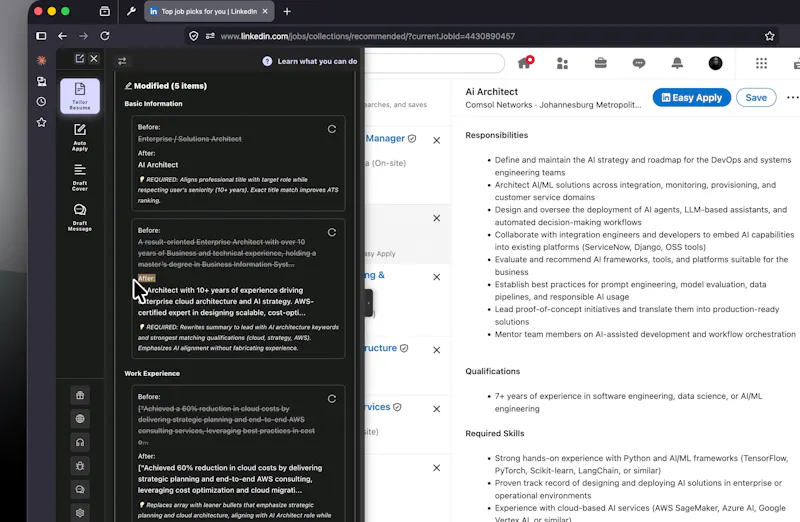Open more options for Ai Architect job

pyautogui.click(x=792, y=97)
